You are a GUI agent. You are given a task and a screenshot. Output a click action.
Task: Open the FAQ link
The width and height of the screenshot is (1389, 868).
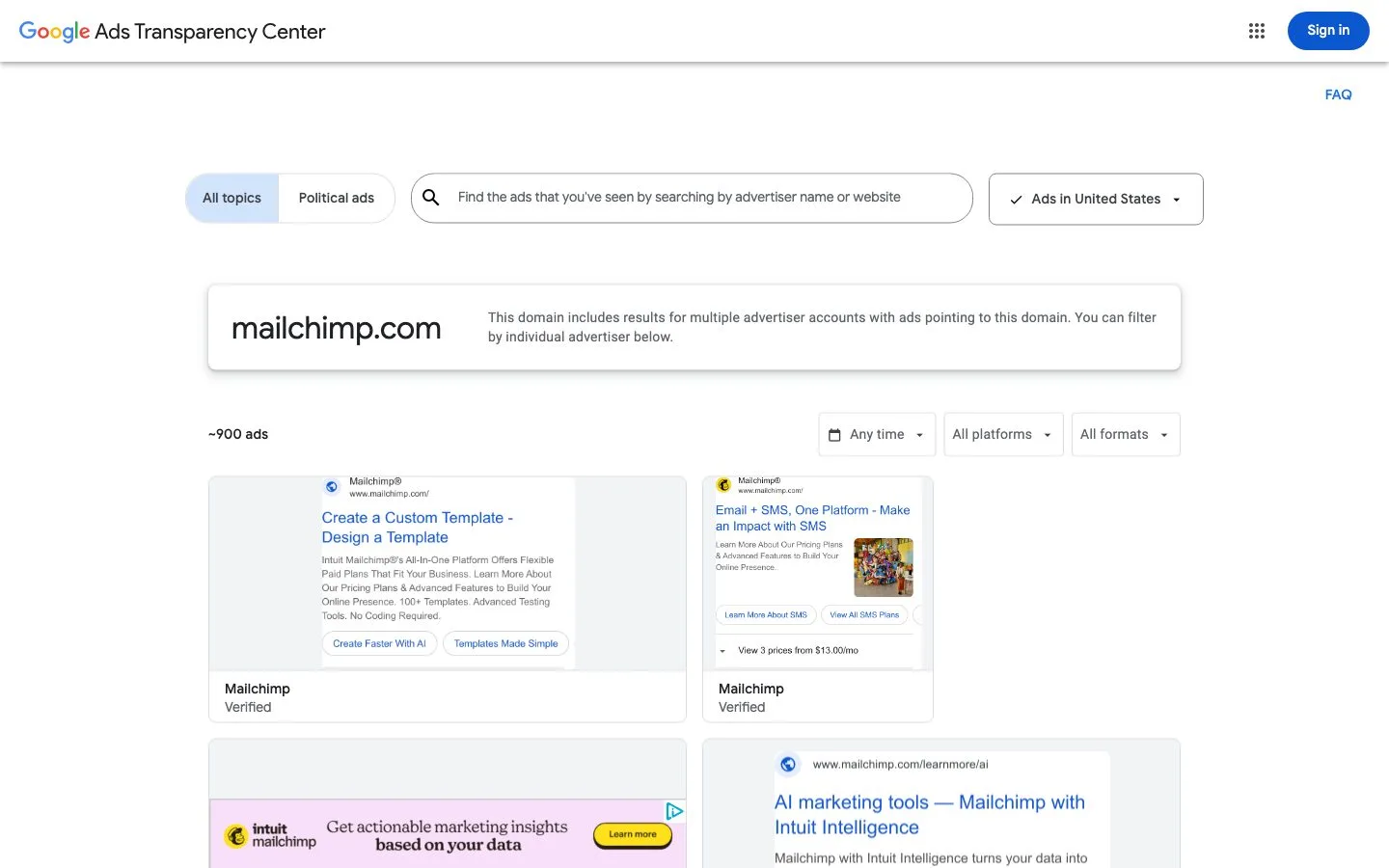[1338, 95]
